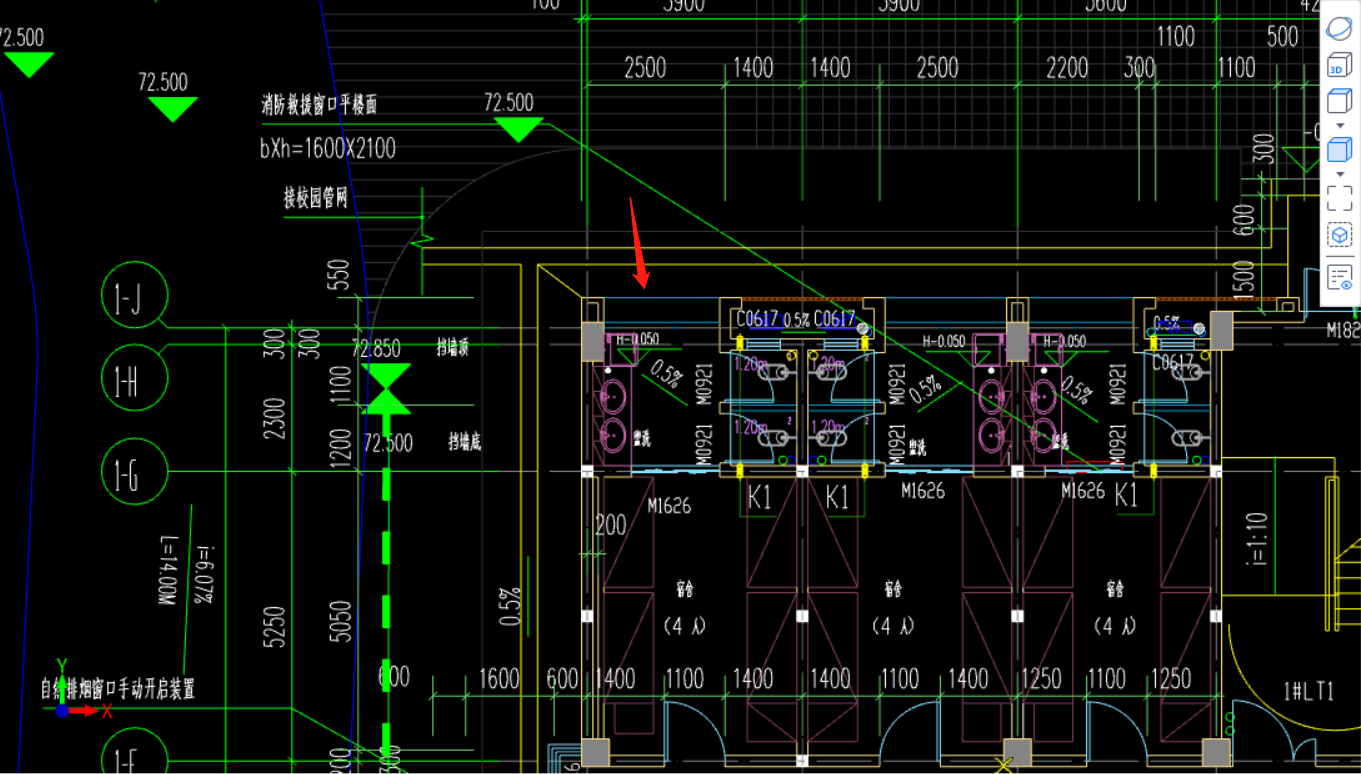Image resolution: width=1361 pixels, height=774 pixels.
Task: Select the 自然排烟窗口手动开启装置 annotation
Action: (118, 689)
